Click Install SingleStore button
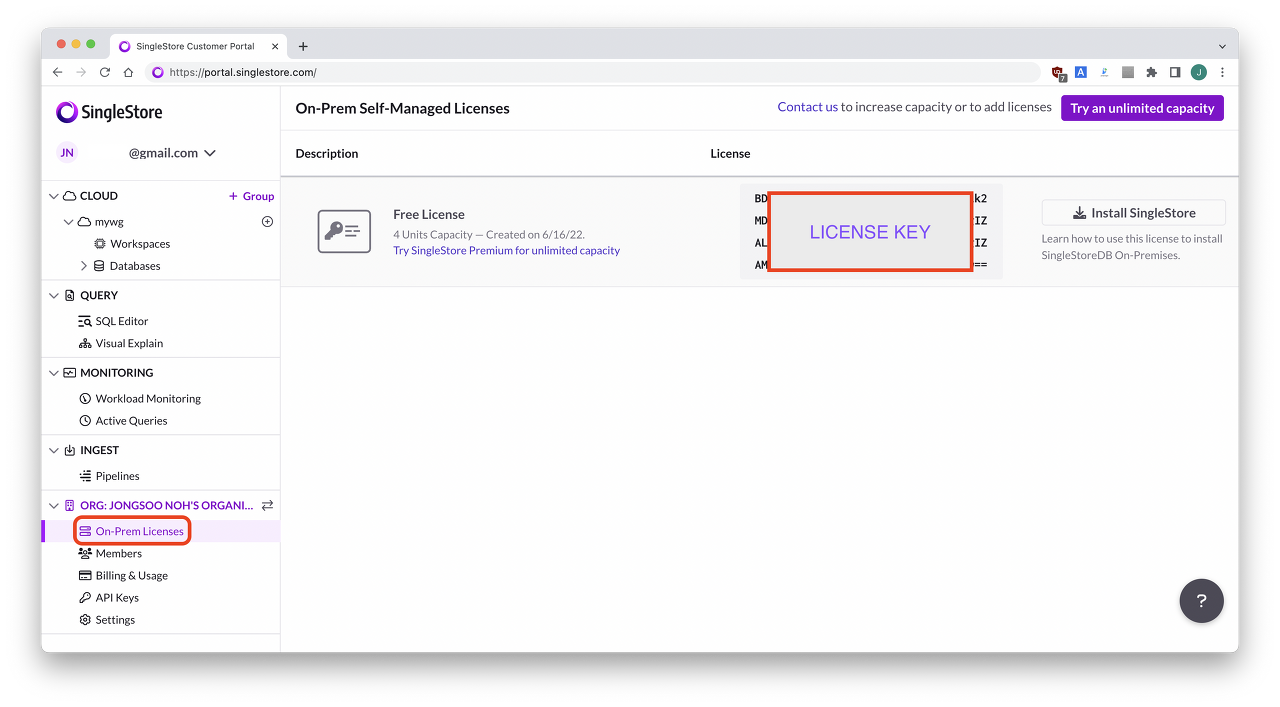 [1133, 213]
